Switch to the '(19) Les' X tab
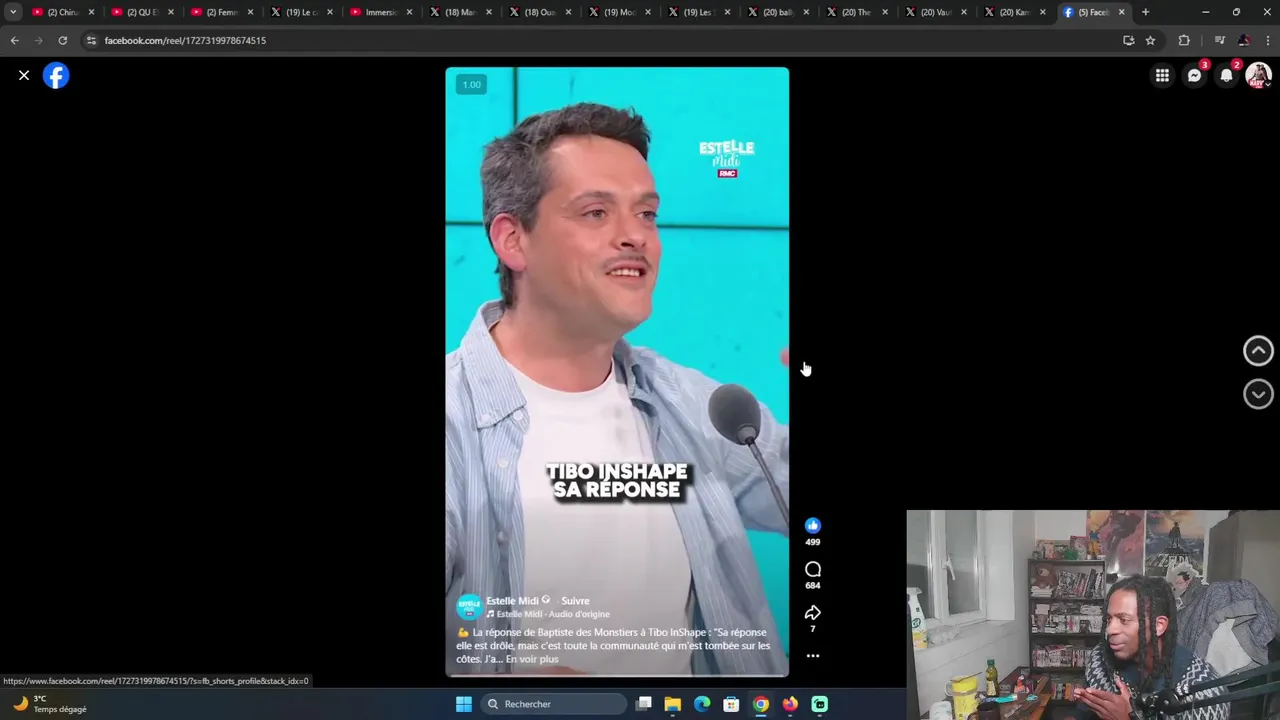The width and height of the screenshot is (1280, 720). (697, 12)
